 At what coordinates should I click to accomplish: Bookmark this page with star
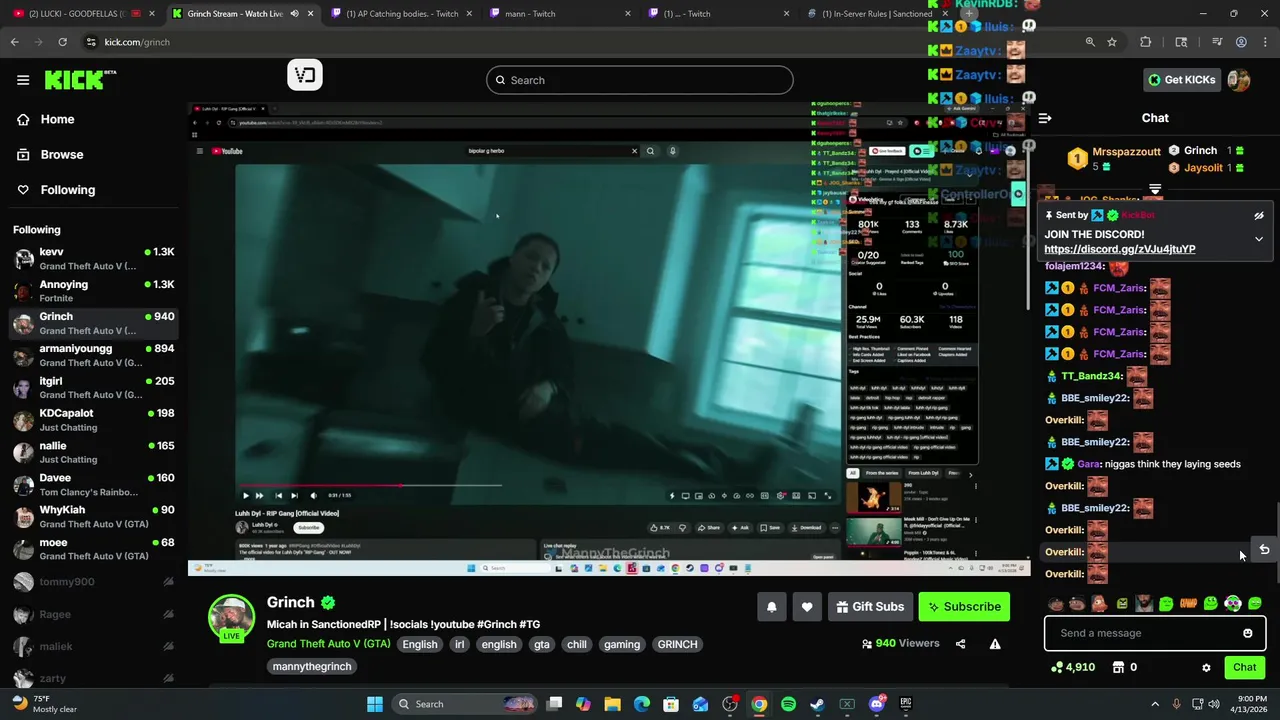click(x=1112, y=42)
